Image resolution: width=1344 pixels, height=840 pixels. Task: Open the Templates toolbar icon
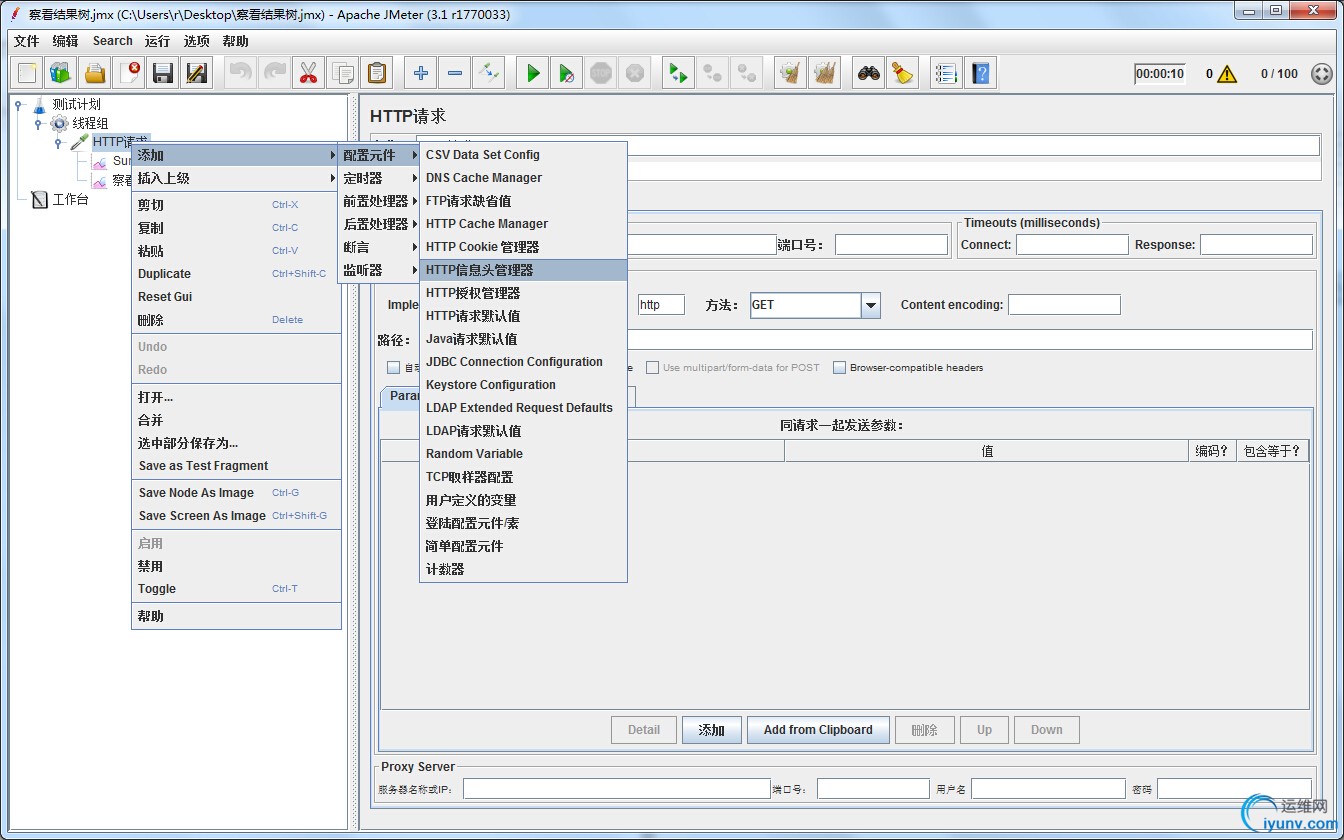[x=61, y=73]
